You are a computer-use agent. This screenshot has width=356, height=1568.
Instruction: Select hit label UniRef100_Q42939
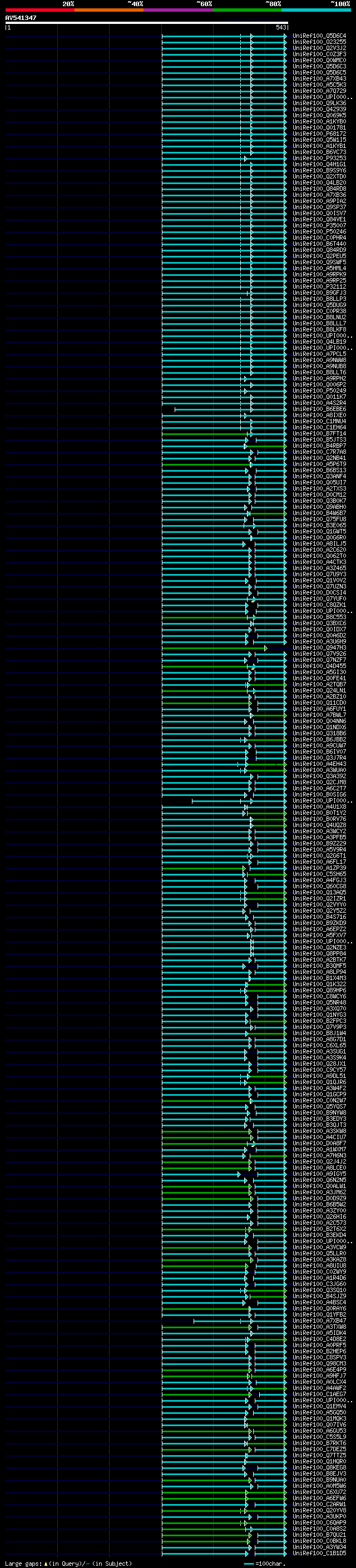(319, 109)
